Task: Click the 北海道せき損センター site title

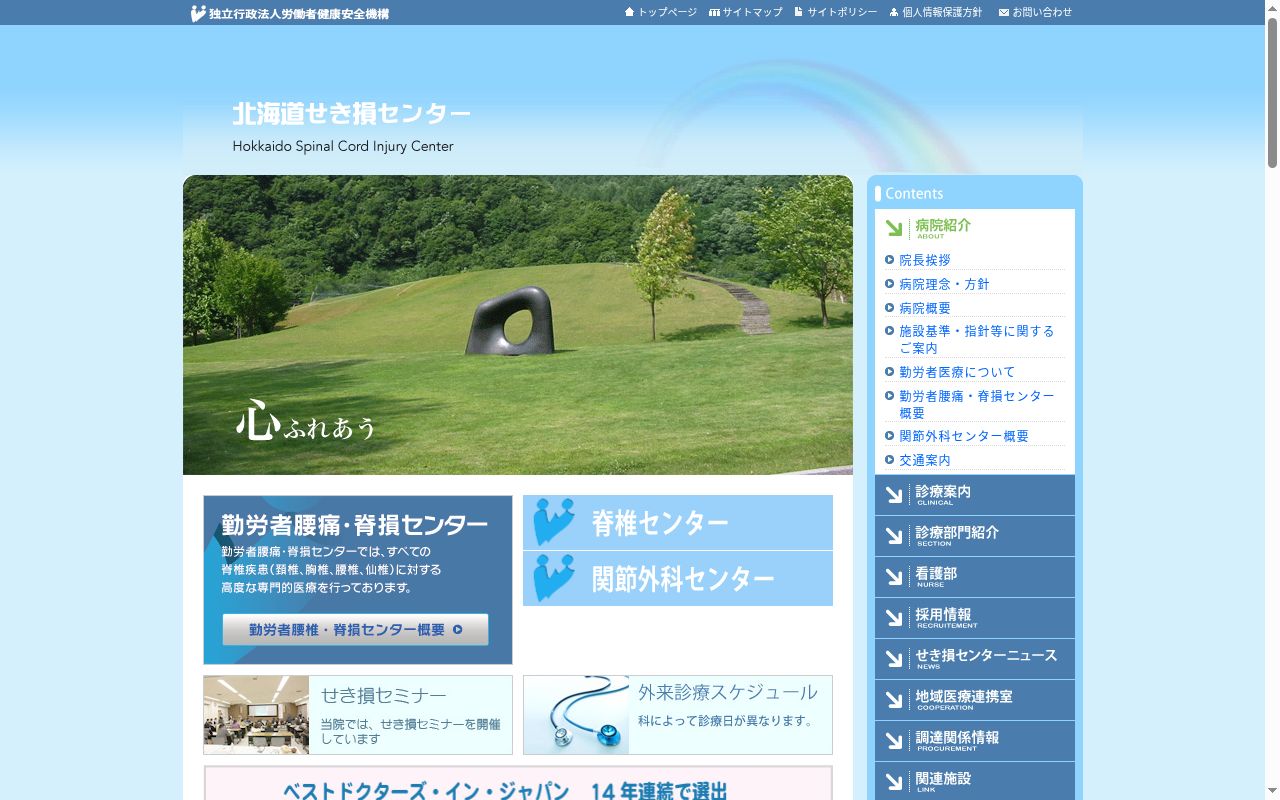Action: [x=351, y=114]
